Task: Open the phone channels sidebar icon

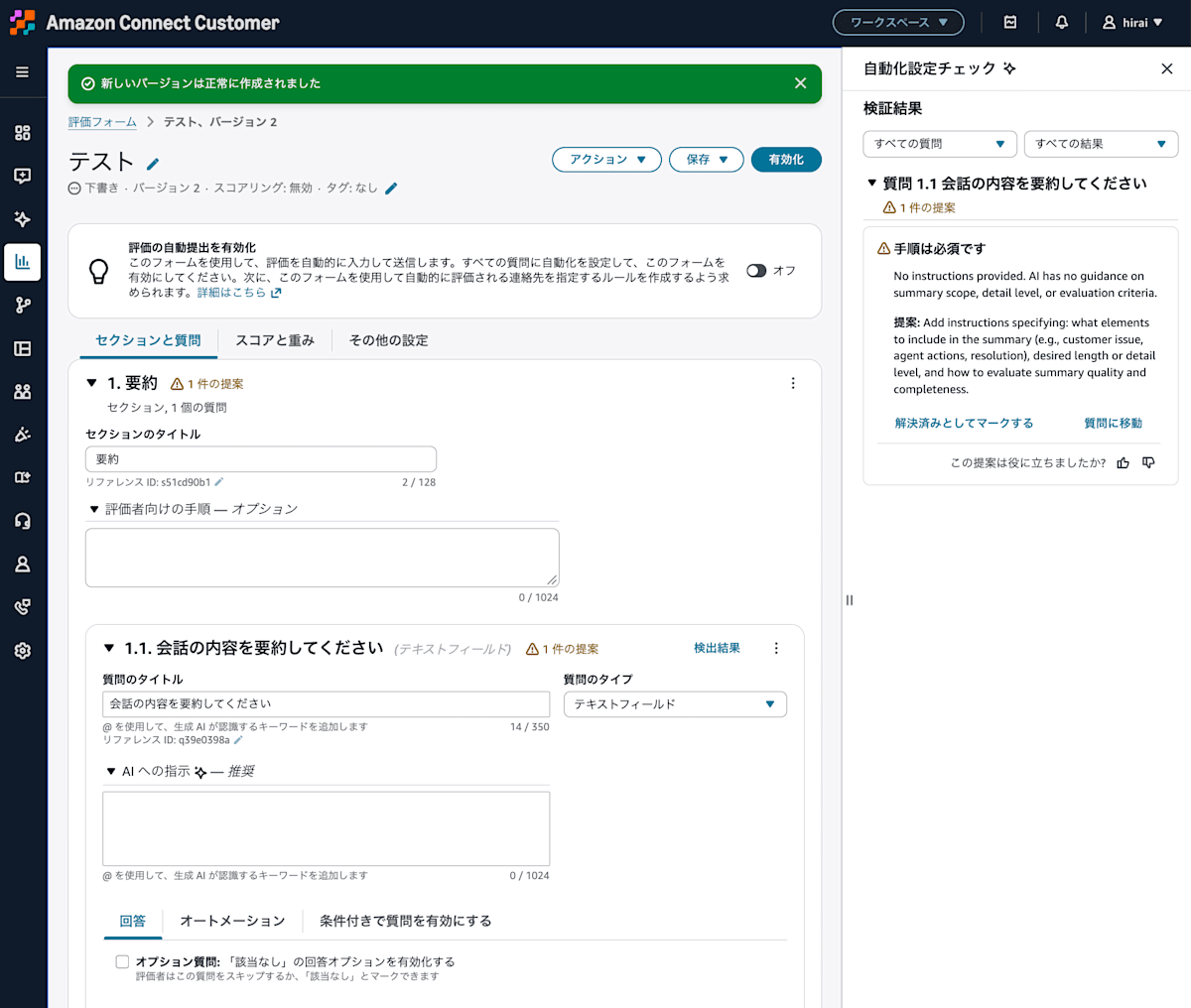Action: tap(22, 607)
